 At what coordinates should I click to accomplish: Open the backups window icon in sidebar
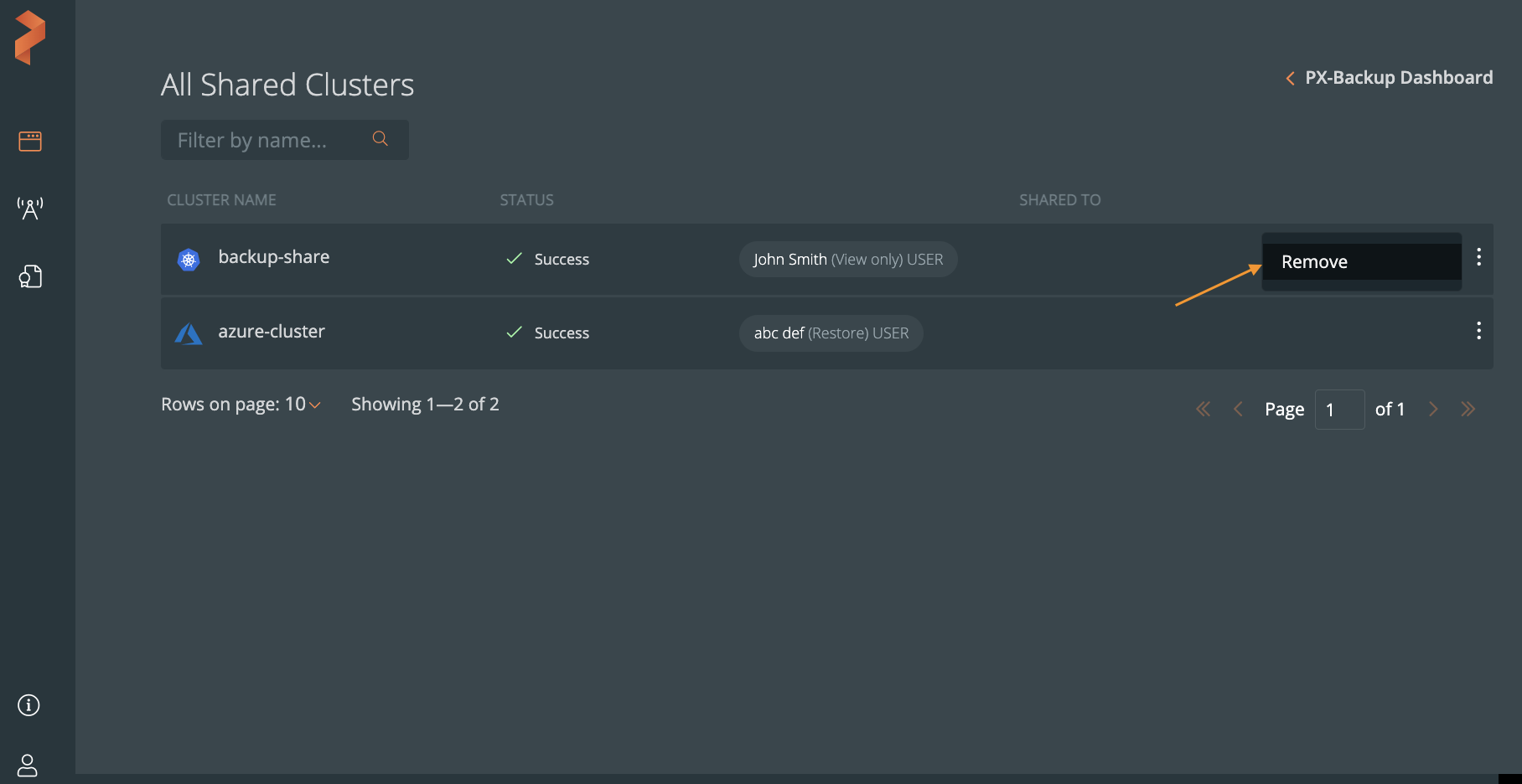(x=30, y=141)
